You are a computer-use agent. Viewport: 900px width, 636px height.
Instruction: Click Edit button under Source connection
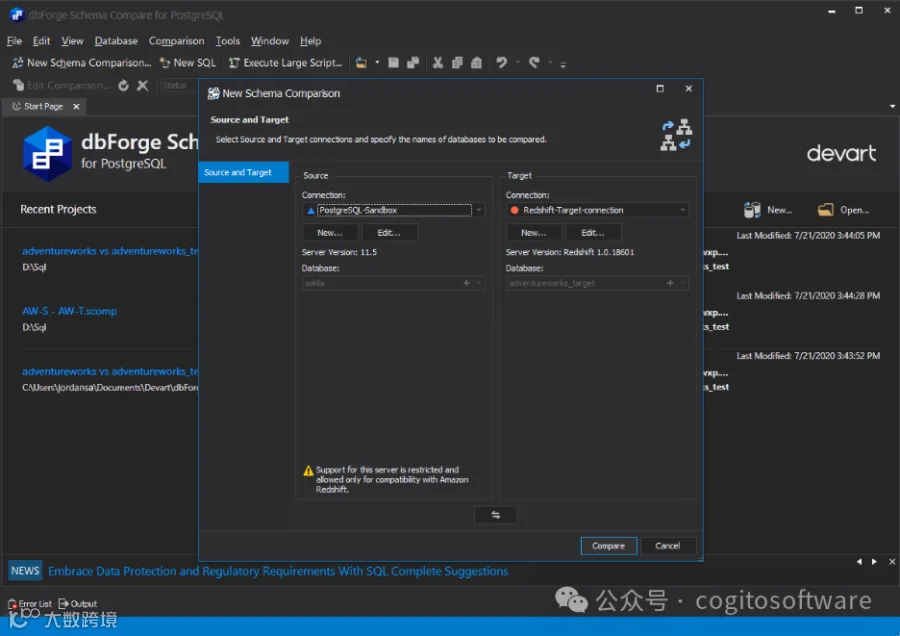pyautogui.click(x=389, y=232)
